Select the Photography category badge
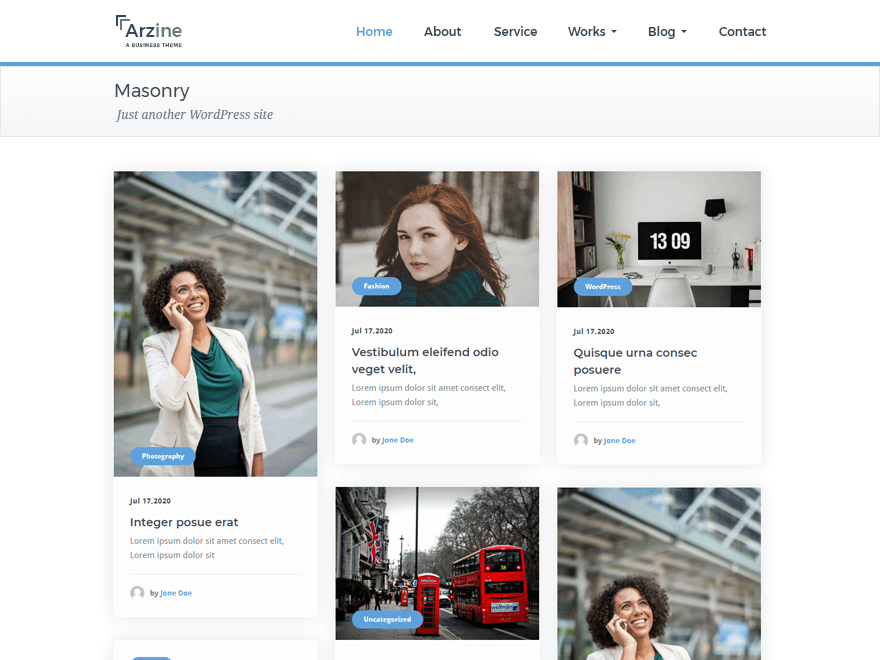Viewport: 880px width, 660px height. [162, 456]
